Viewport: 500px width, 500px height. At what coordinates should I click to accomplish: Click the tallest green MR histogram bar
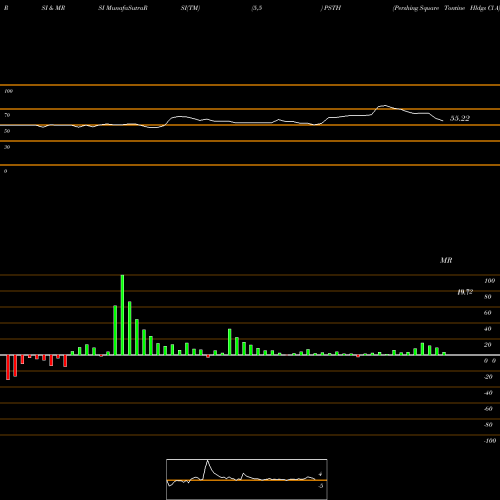pyautogui.click(x=122, y=315)
